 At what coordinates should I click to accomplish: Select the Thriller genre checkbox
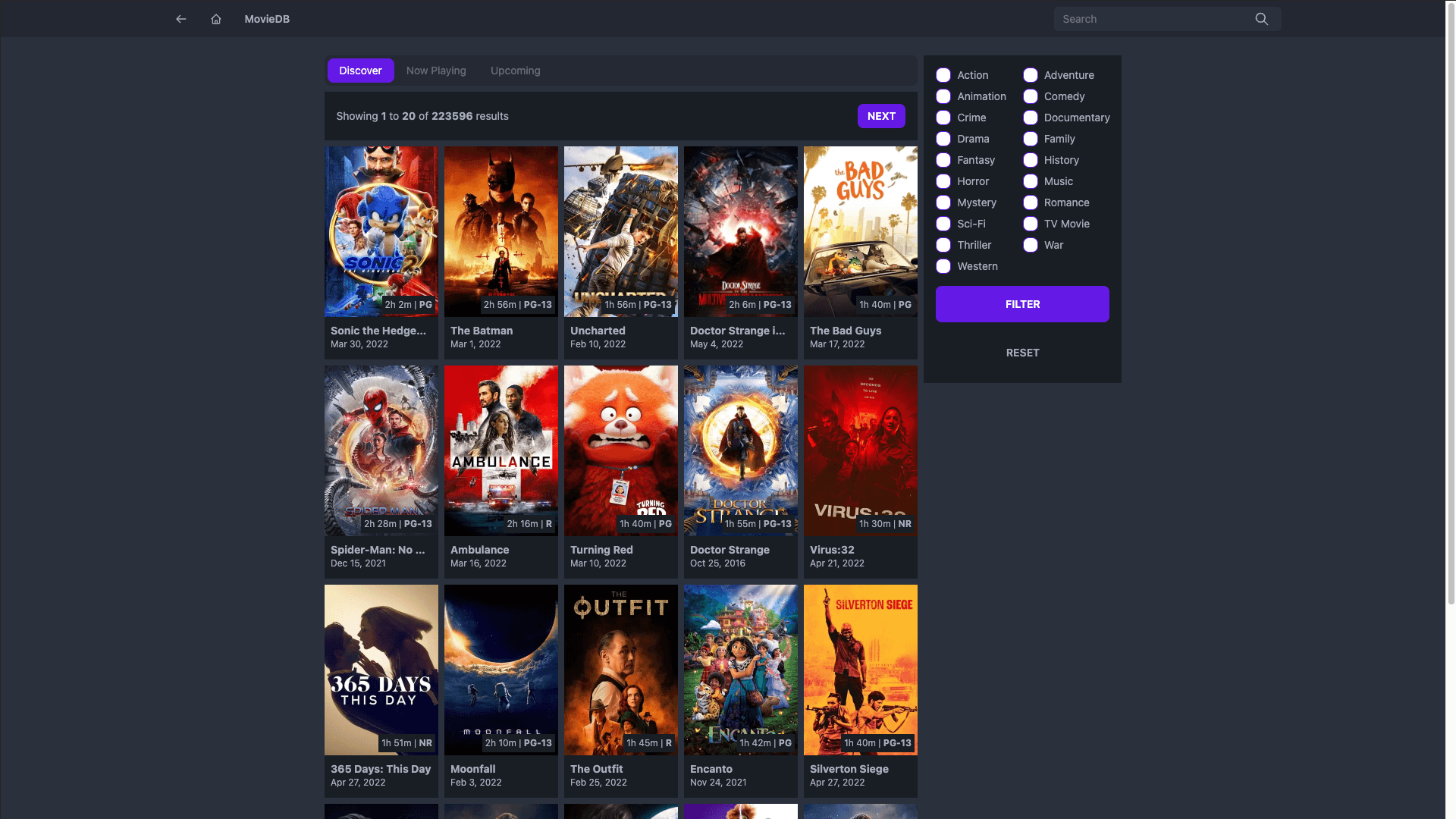(x=943, y=245)
